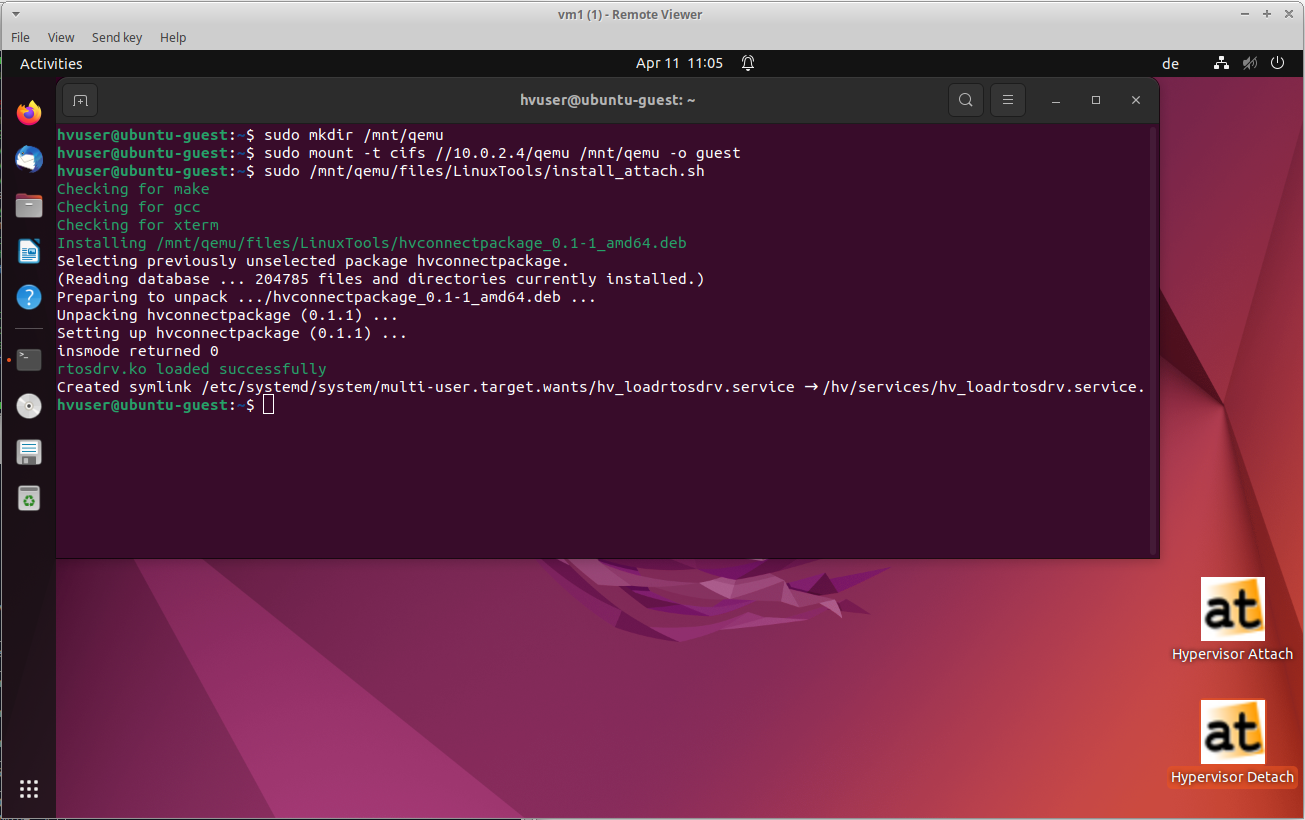Click the terminal search button
The height and width of the screenshot is (820, 1305).
click(x=965, y=100)
